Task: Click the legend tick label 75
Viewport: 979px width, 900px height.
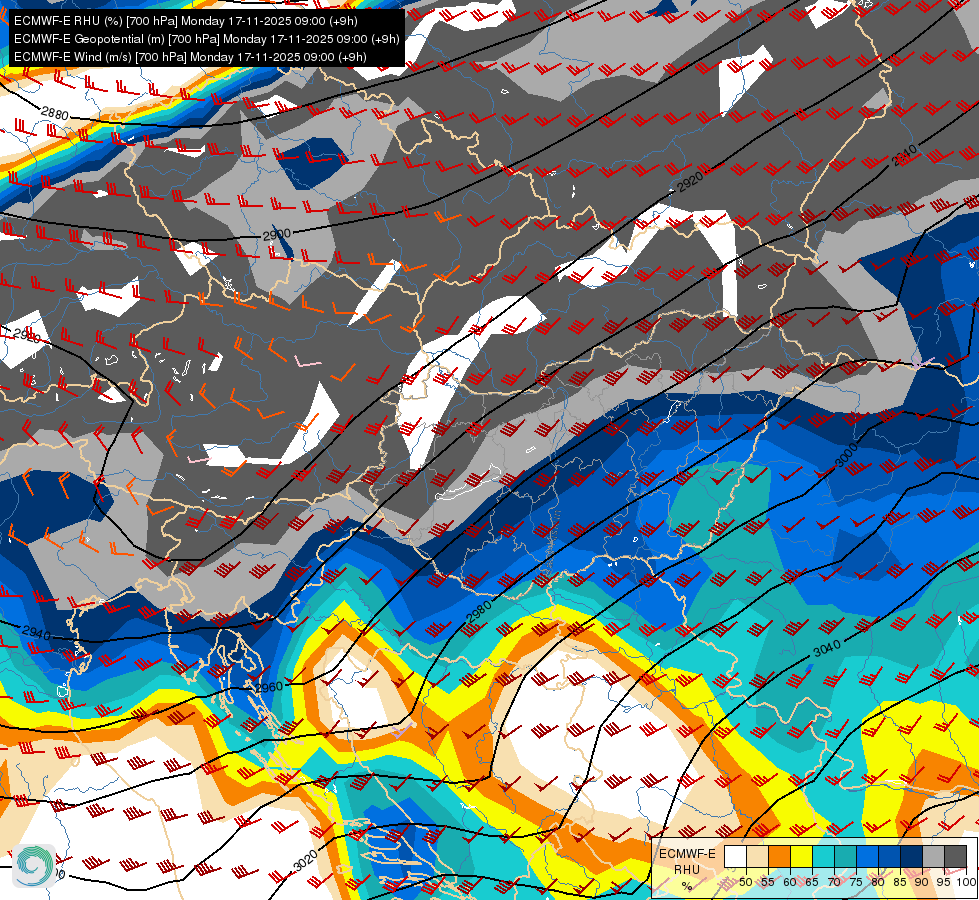Action: [x=856, y=882]
